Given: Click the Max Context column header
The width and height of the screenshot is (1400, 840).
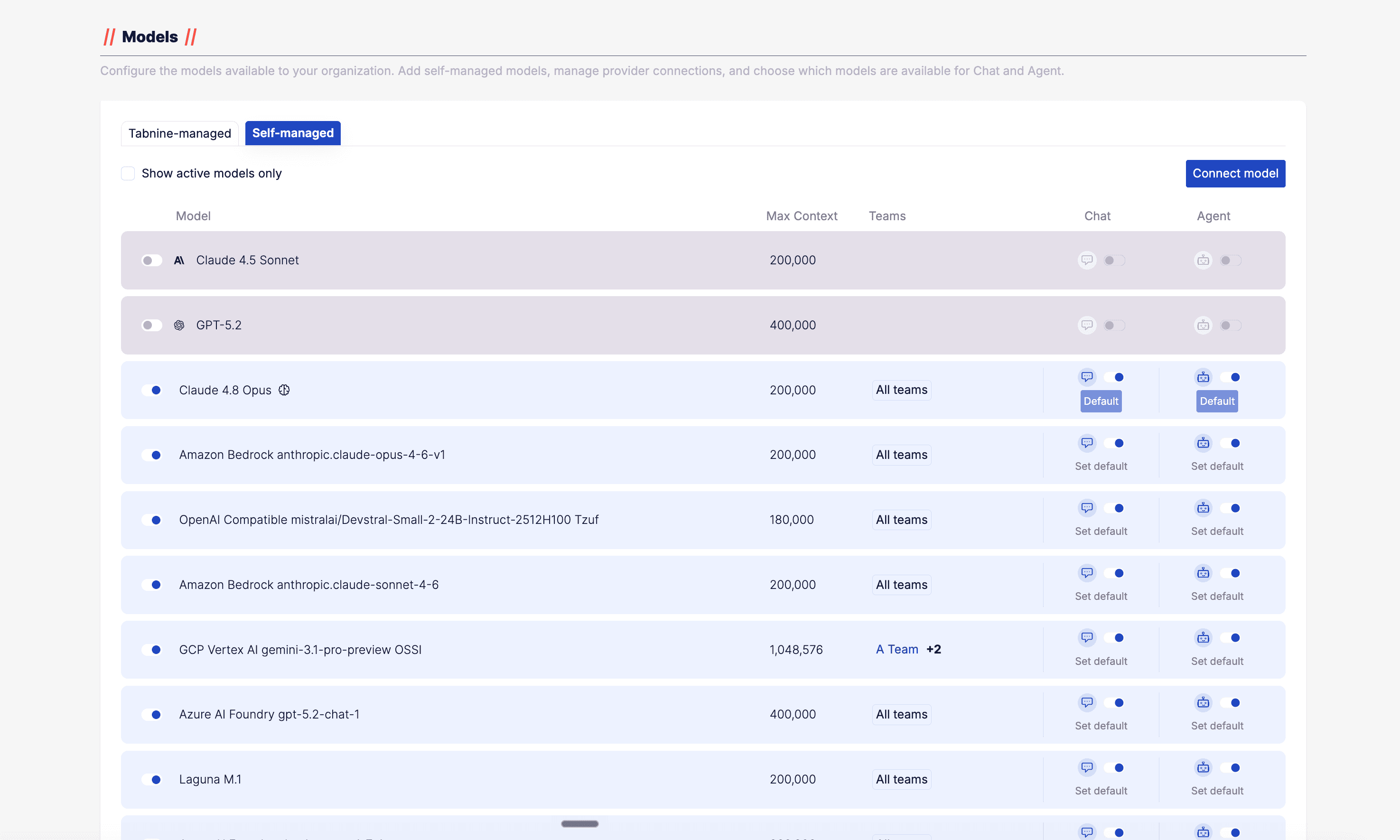Looking at the screenshot, I should pyautogui.click(x=801, y=215).
